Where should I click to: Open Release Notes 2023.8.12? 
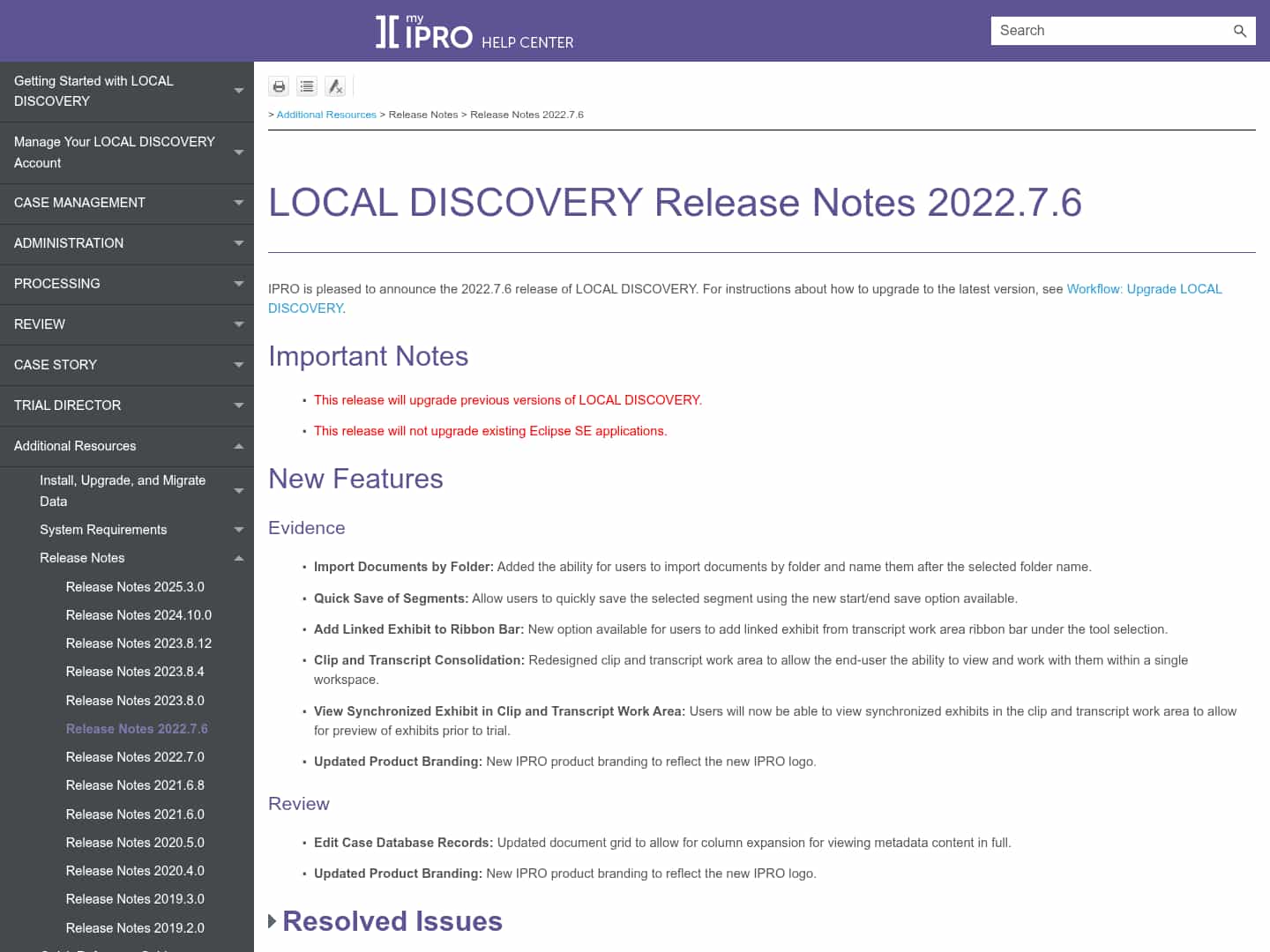point(138,643)
